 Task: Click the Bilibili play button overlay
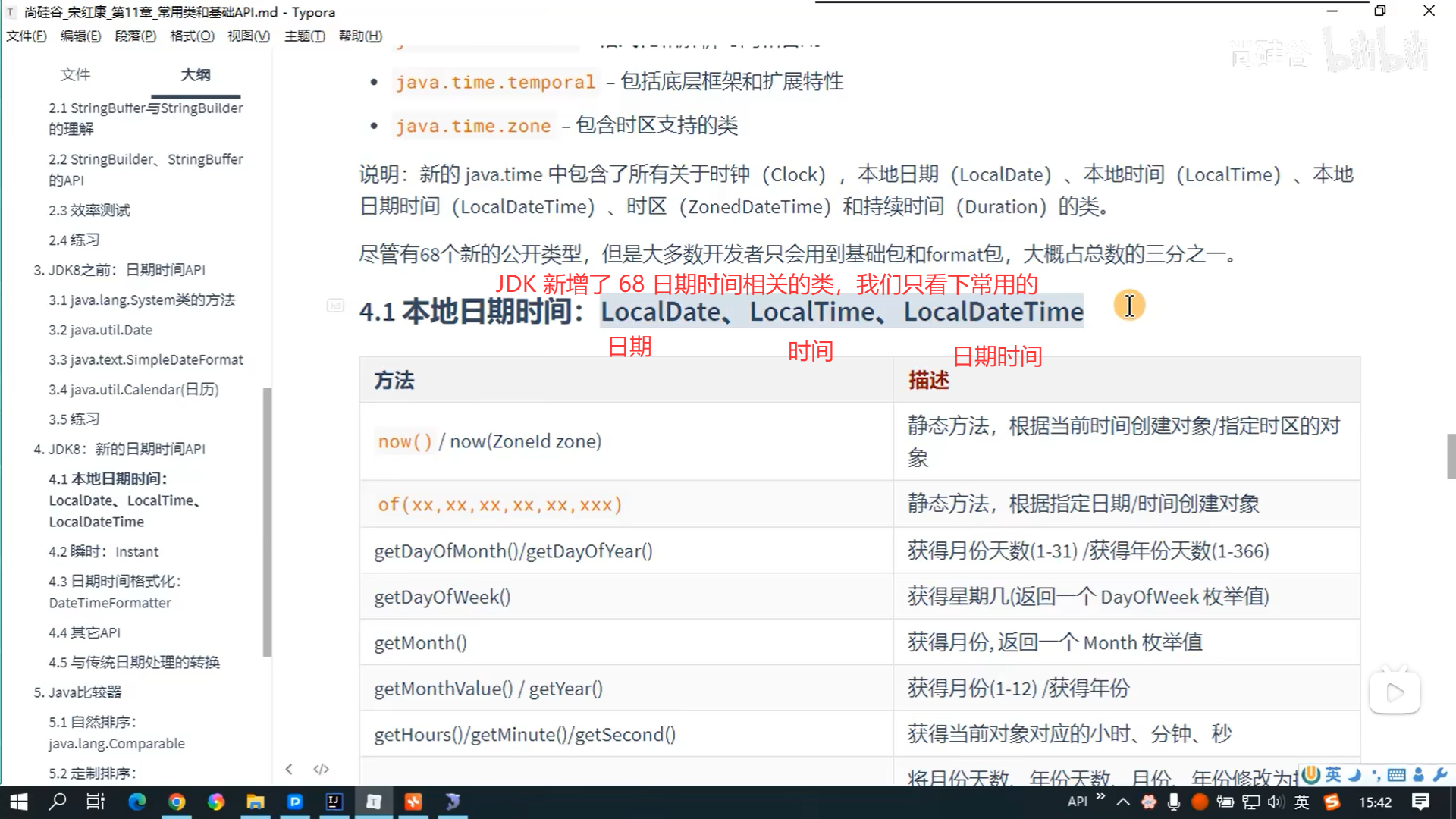point(1394,692)
